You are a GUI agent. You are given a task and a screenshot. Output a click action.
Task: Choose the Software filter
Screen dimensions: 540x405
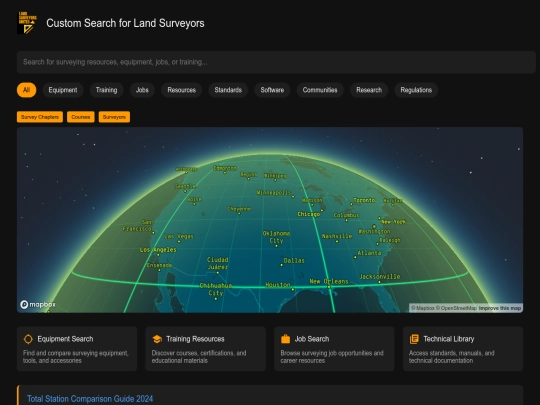(272, 90)
